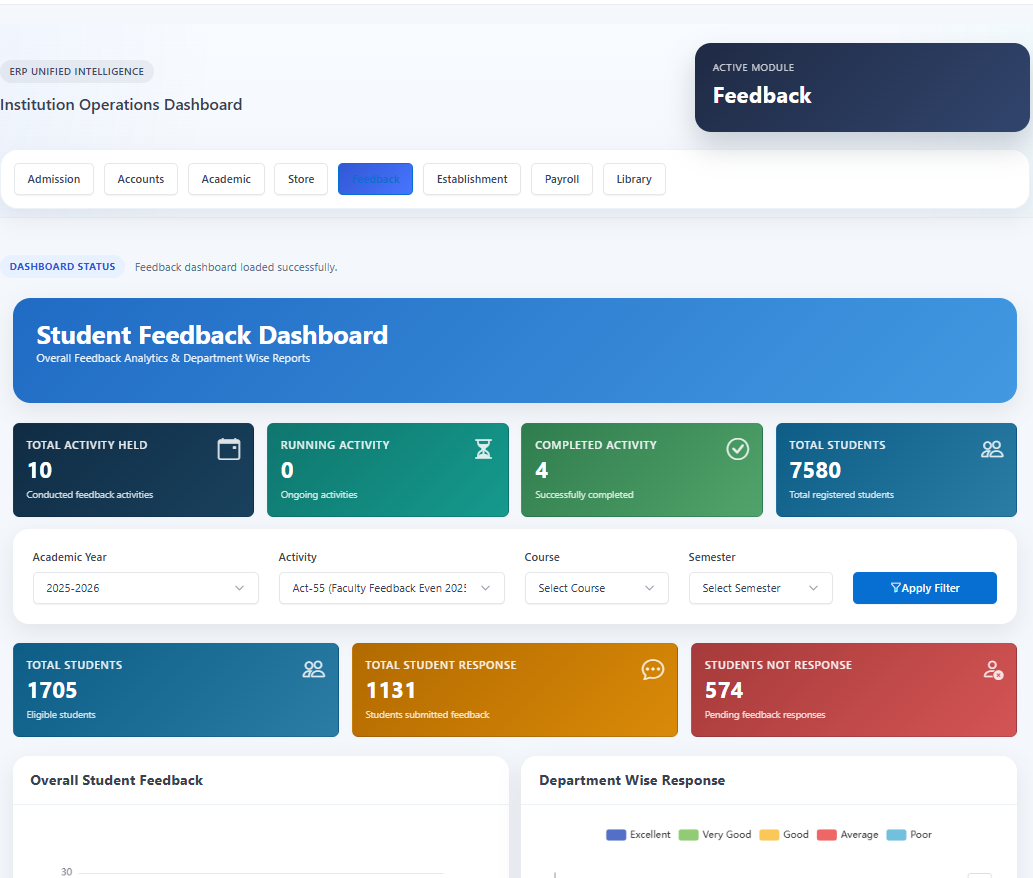
Task: Expand the Activity dropdown showing Act-55
Action: pos(392,588)
